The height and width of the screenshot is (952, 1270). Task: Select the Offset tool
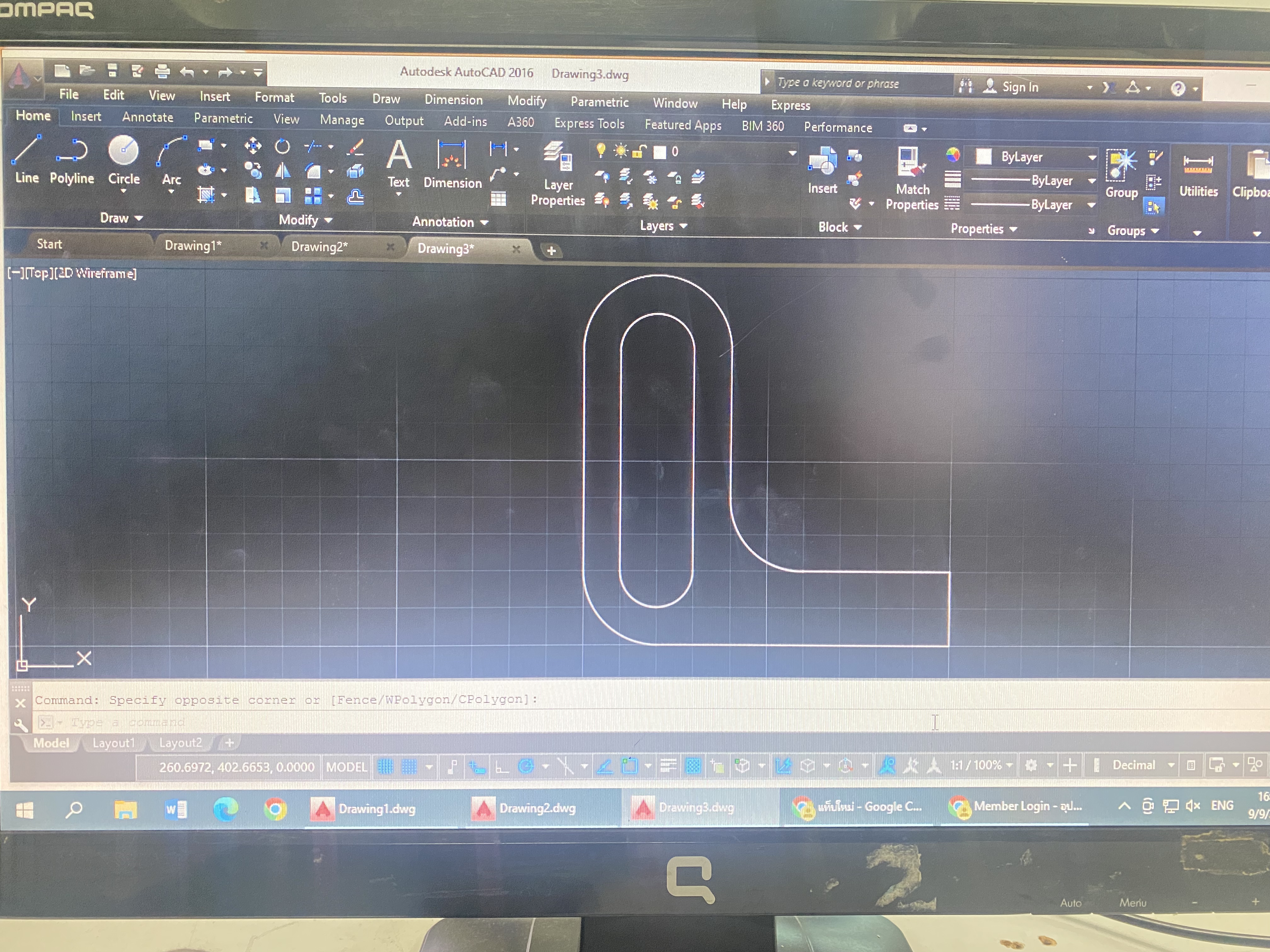click(x=355, y=197)
